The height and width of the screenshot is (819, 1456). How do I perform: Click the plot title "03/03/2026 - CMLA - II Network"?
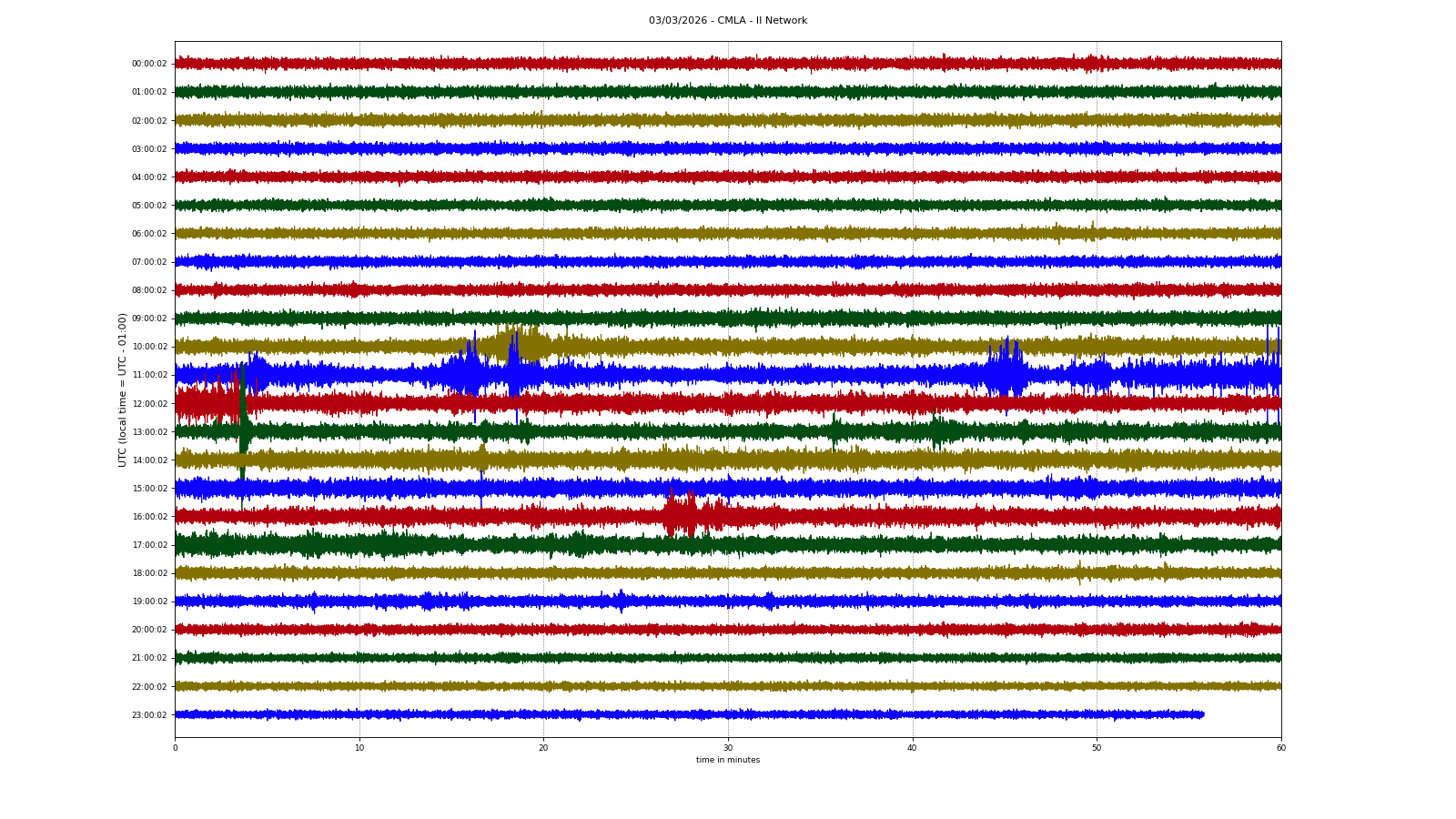[727, 20]
